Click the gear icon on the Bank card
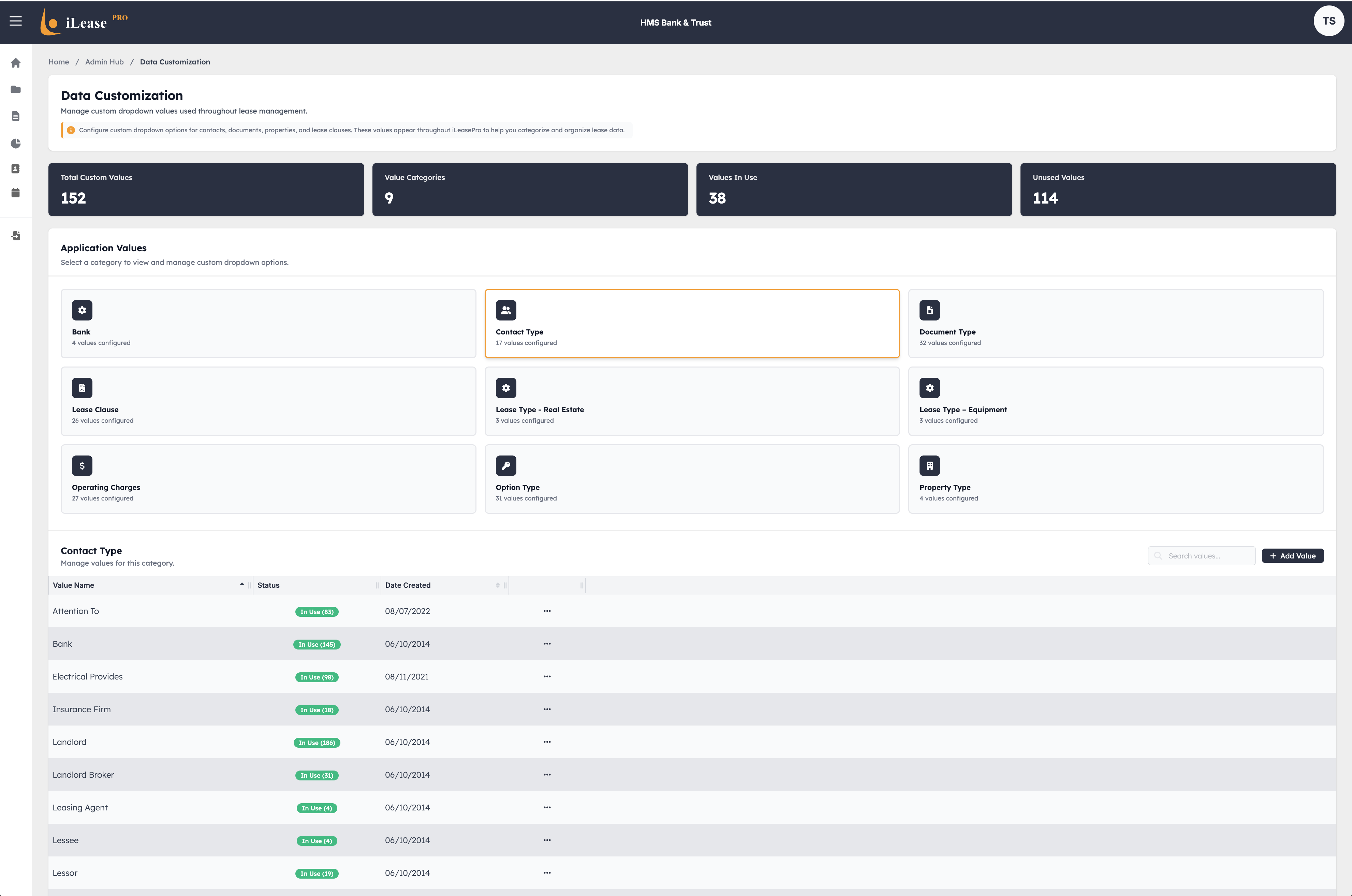Screen dimensions: 1352x896 coord(82,310)
